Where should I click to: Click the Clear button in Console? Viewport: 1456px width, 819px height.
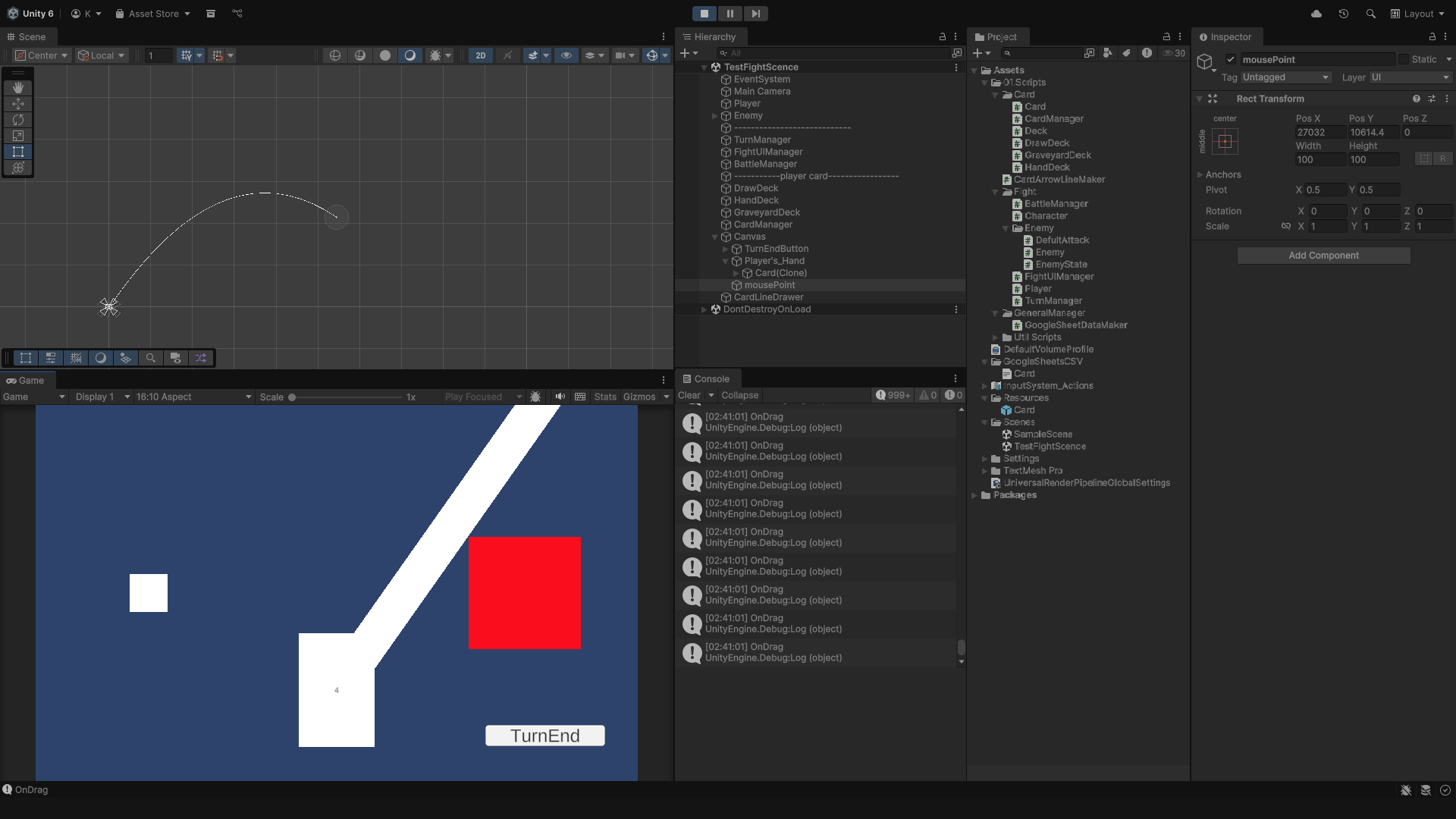pos(689,395)
